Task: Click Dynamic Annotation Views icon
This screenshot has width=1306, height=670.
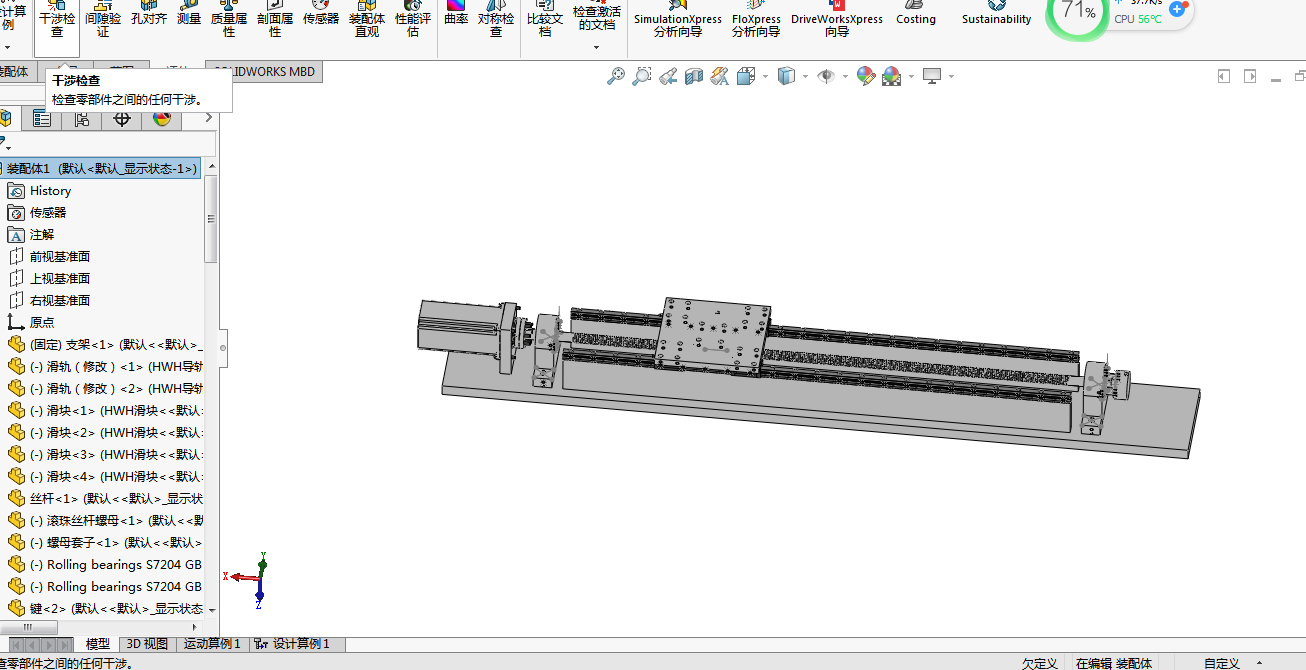Action: tap(720, 76)
